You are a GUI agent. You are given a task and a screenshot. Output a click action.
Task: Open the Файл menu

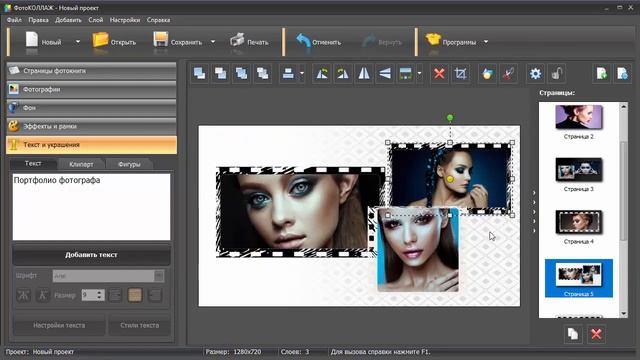point(14,20)
